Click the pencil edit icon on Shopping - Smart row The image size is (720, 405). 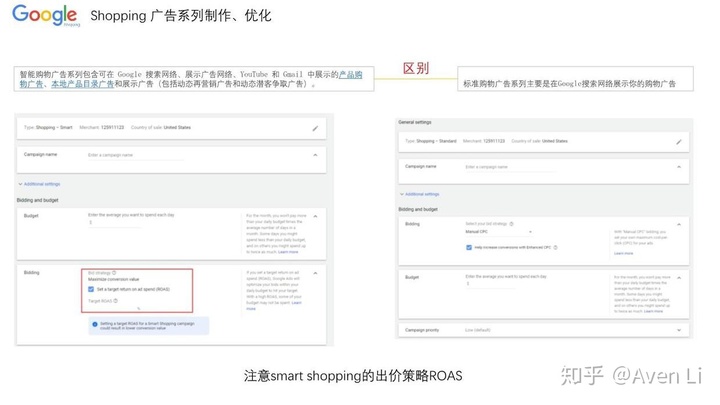click(315, 129)
